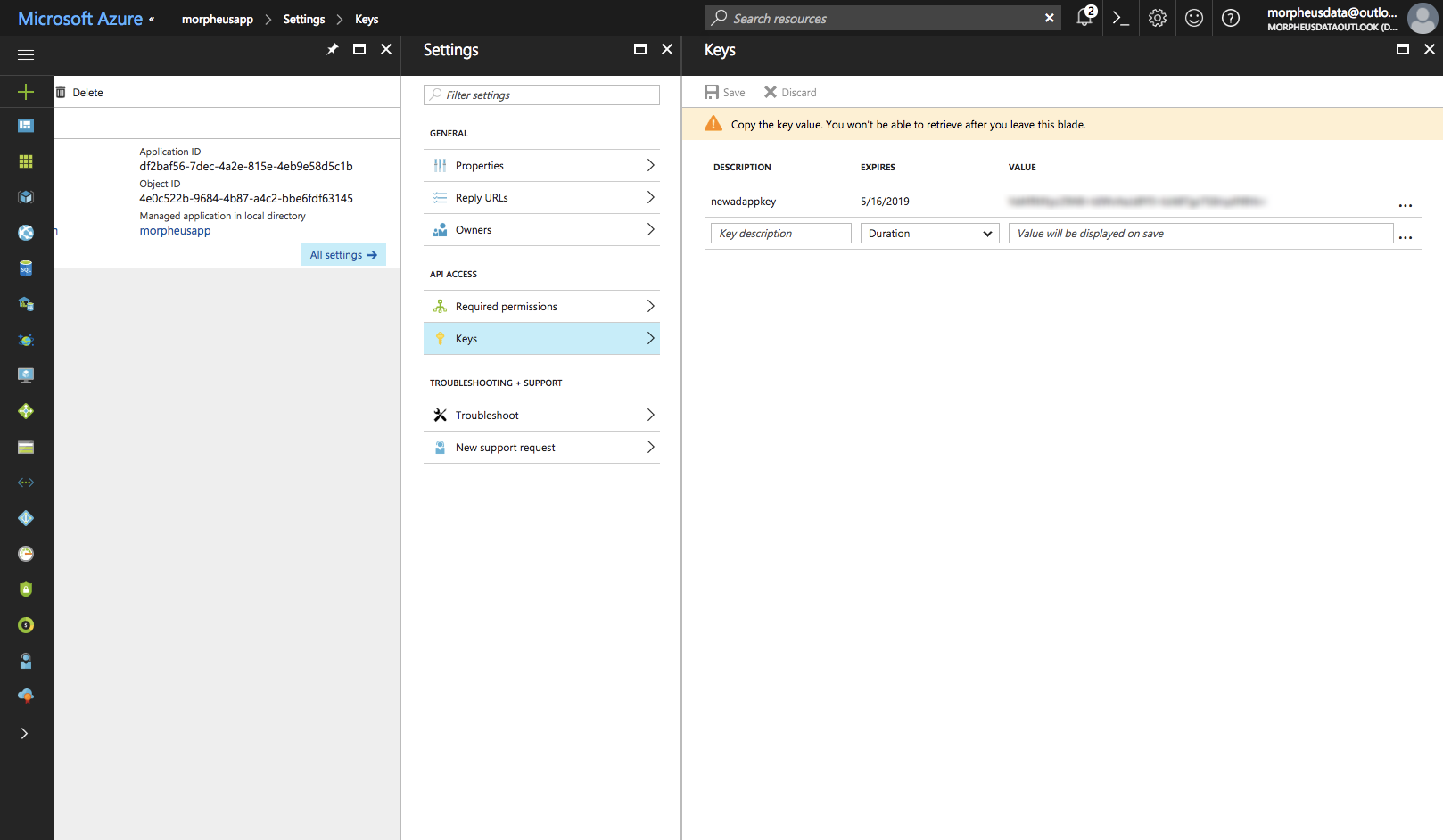1443x840 pixels.
Task: Go to morpheusapp breadcrumb
Action: [218, 19]
